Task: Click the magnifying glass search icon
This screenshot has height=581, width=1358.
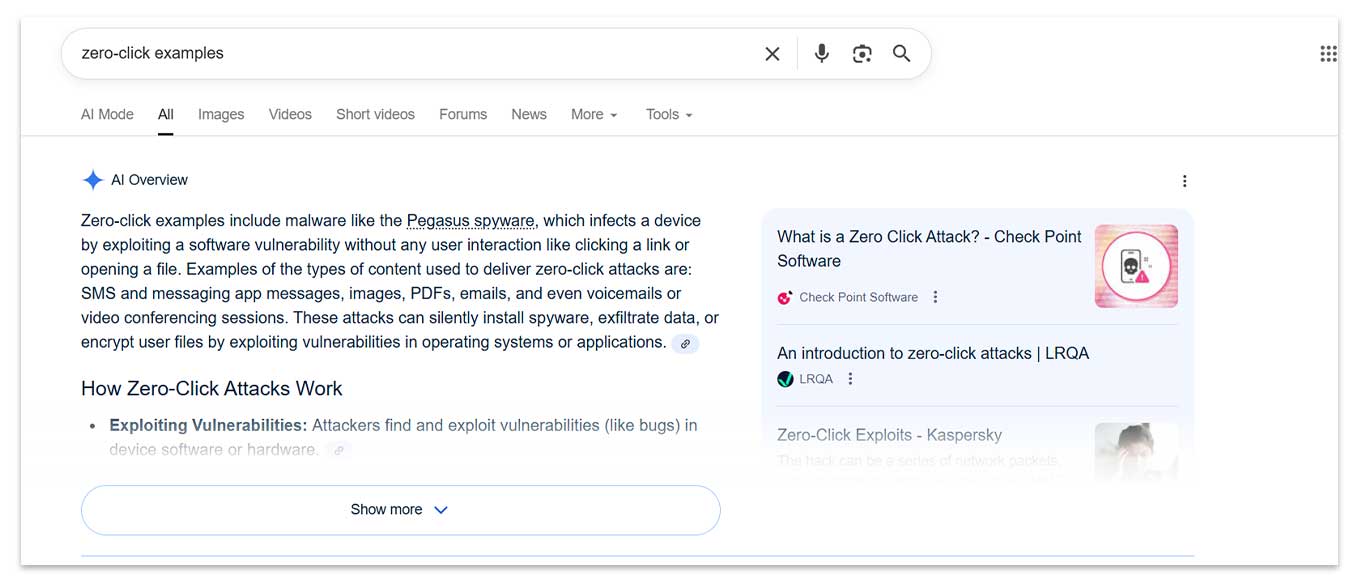Action: click(x=901, y=54)
